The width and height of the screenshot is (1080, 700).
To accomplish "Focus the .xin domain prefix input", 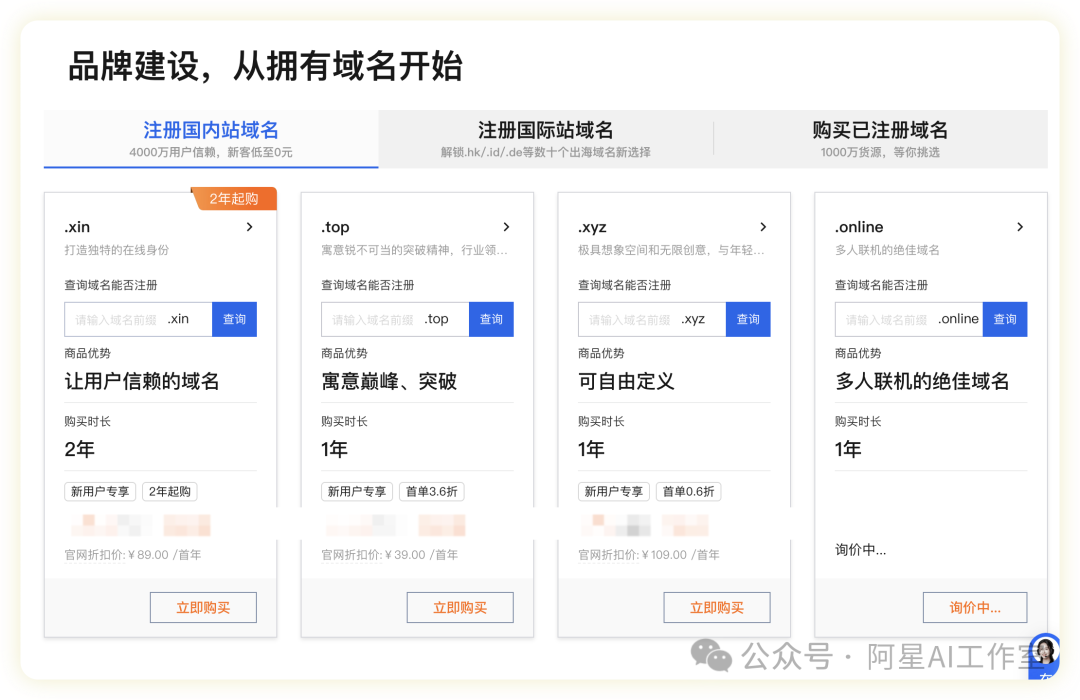I will pyautogui.click(x=138, y=319).
